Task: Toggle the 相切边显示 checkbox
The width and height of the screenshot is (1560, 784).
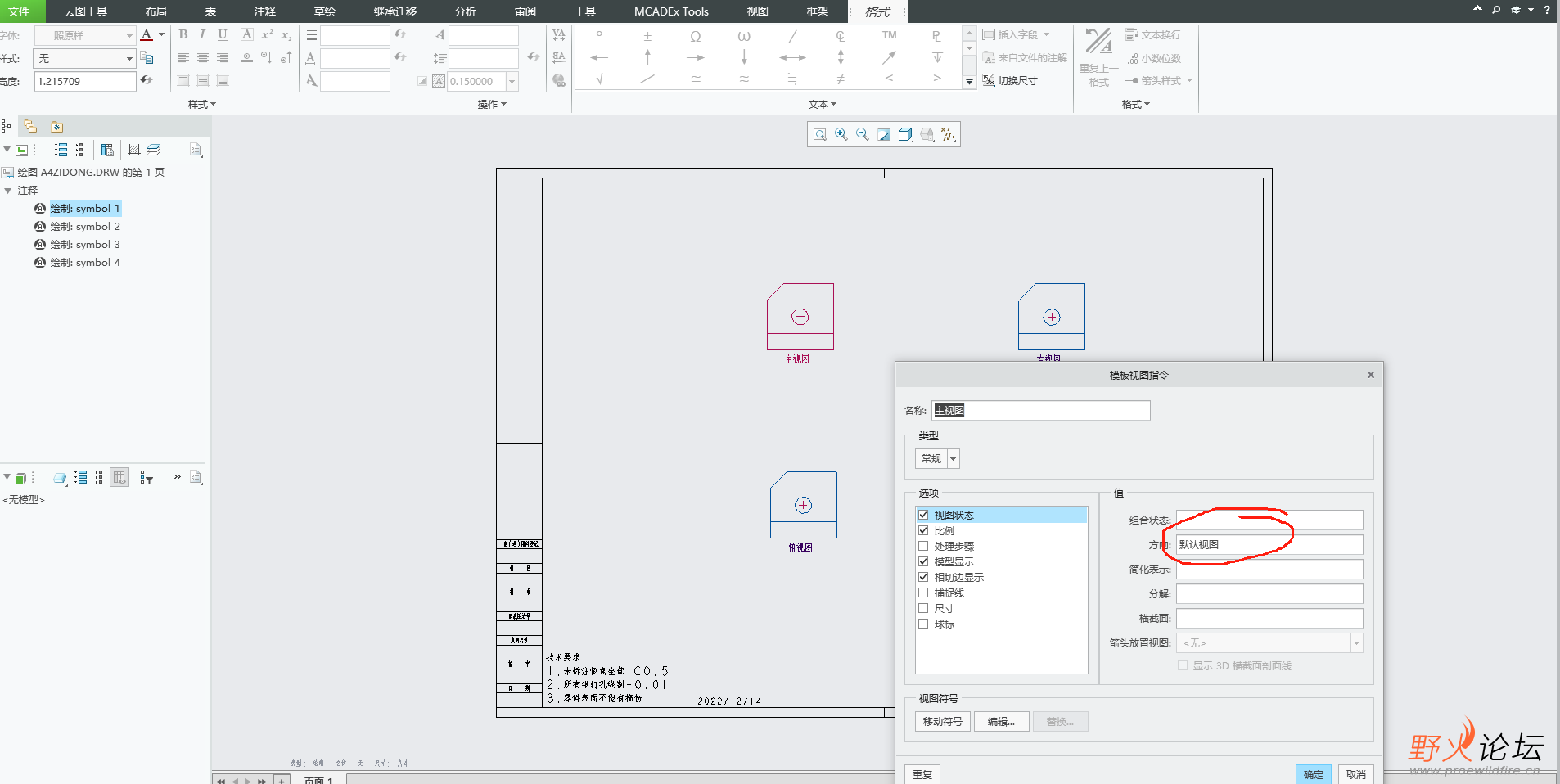Action: coord(923,577)
